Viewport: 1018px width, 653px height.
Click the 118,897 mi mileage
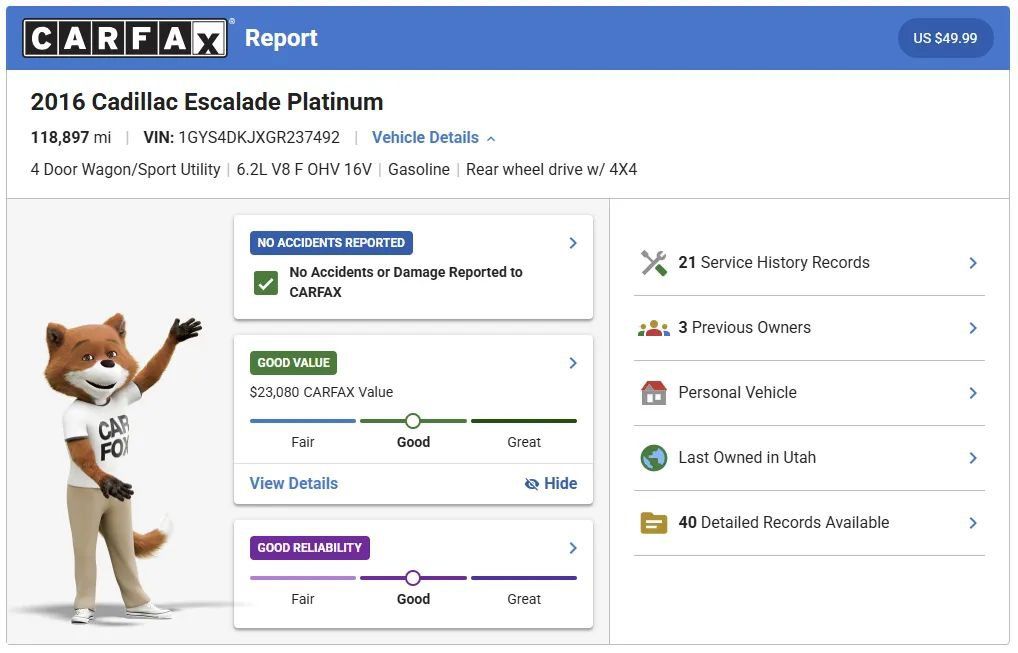(71, 138)
